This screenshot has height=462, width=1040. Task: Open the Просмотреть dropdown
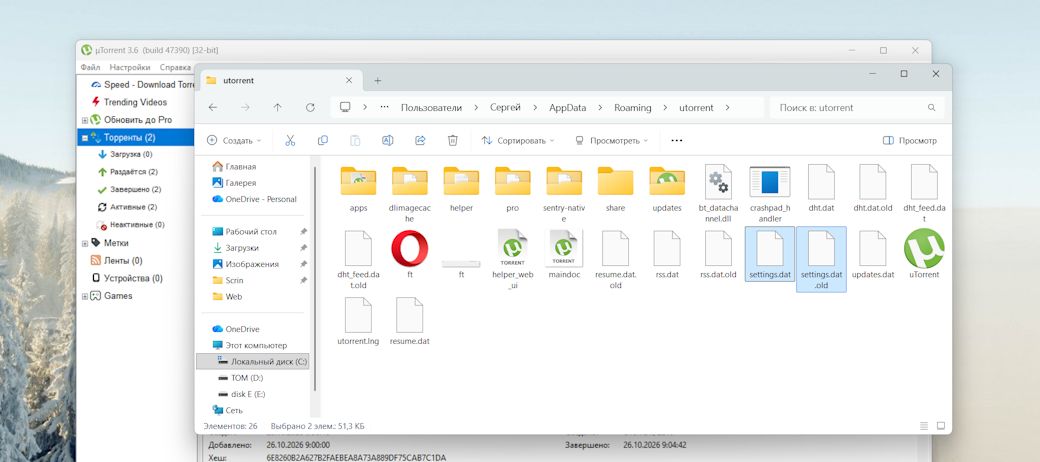(x=611, y=141)
